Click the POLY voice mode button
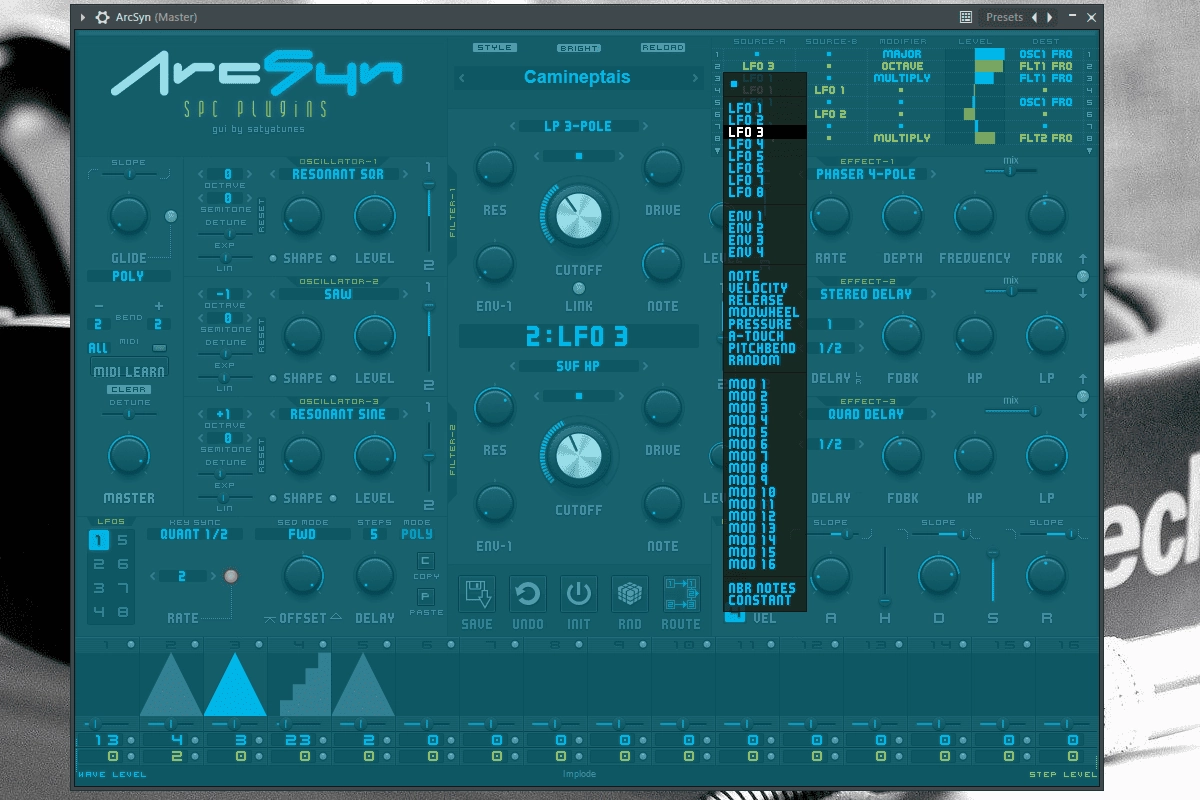The image size is (1200, 800). [128, 276]
